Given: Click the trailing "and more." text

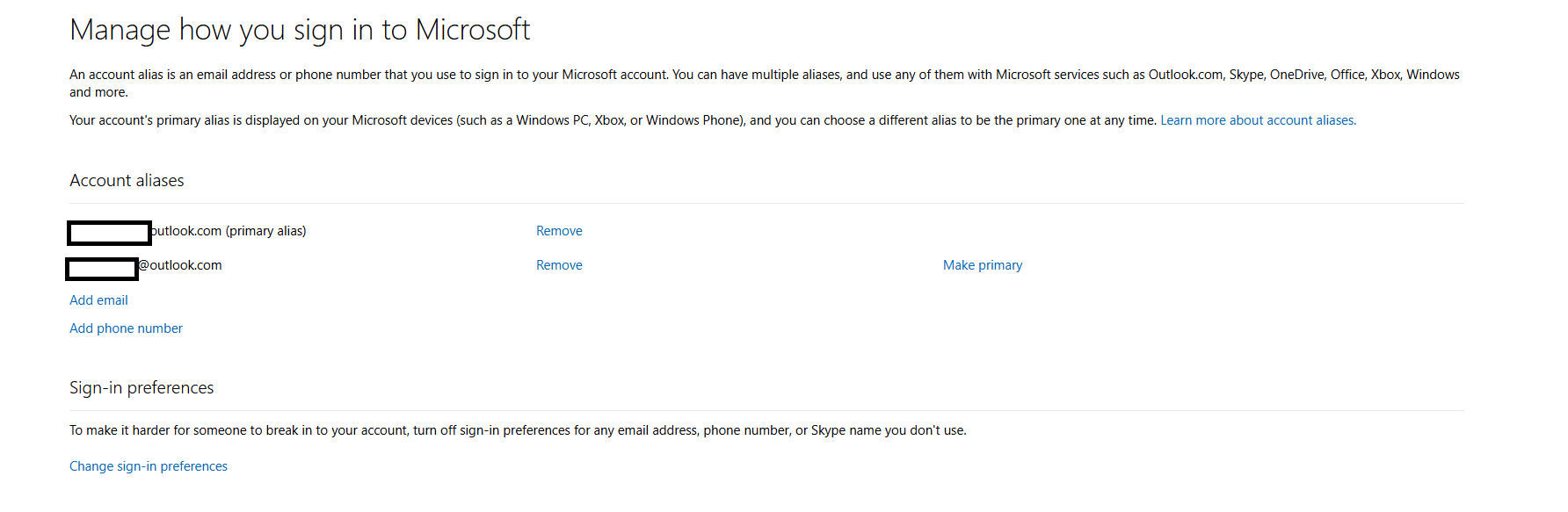Looking at the screenshot, I should 98,92.
